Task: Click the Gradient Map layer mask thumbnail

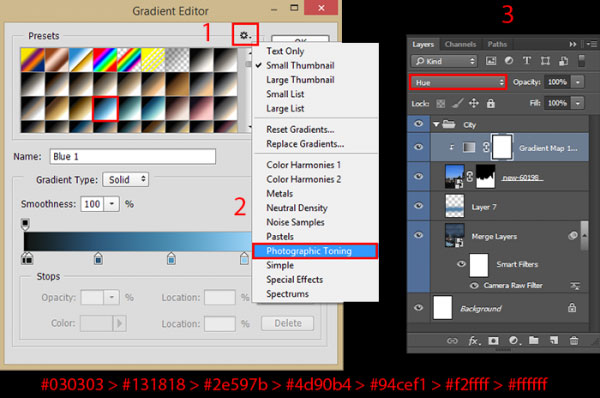Action: pyautogui.click(x=502, y=147)
